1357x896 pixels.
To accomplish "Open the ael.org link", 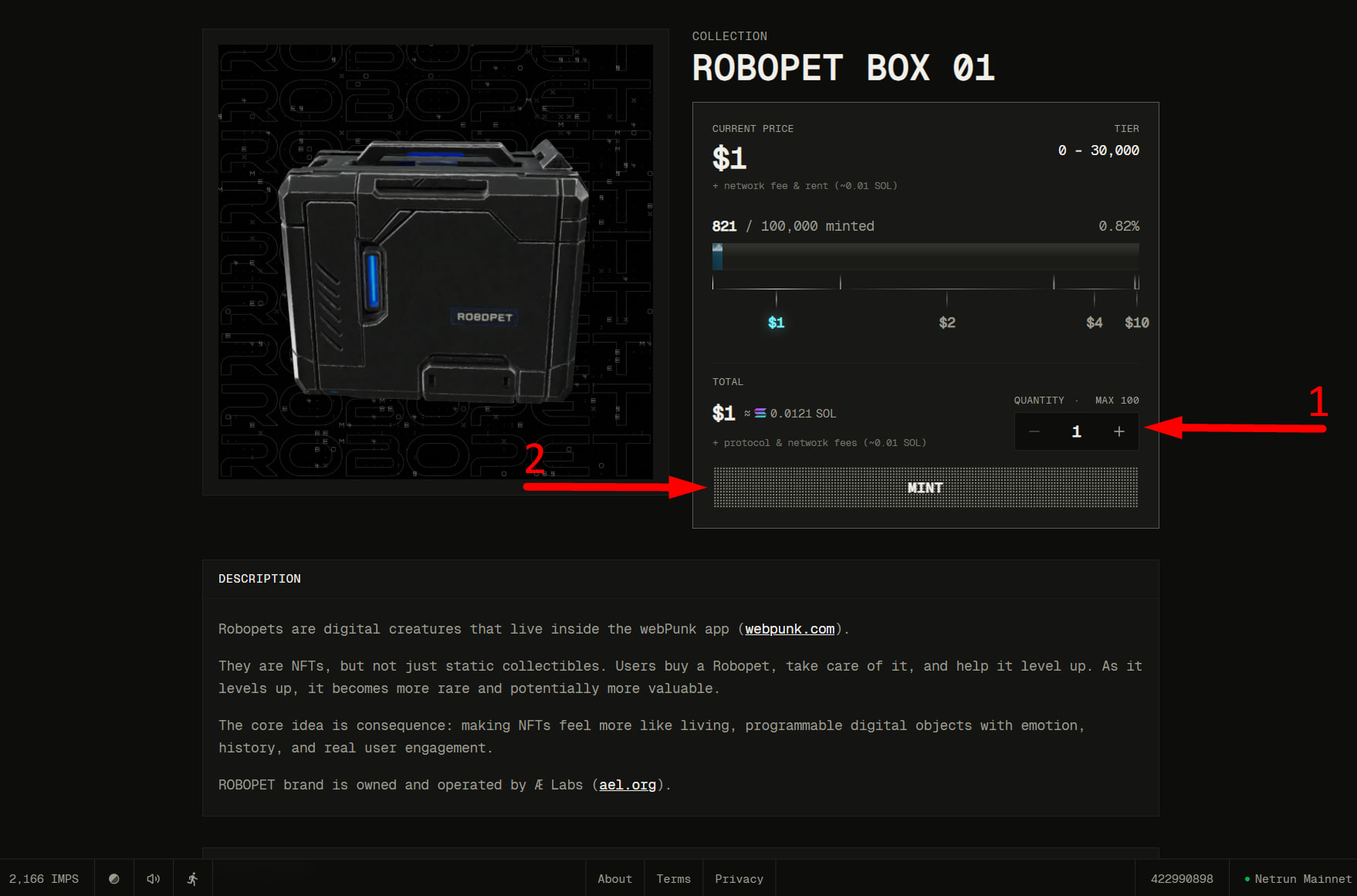I will pos(628,785).
